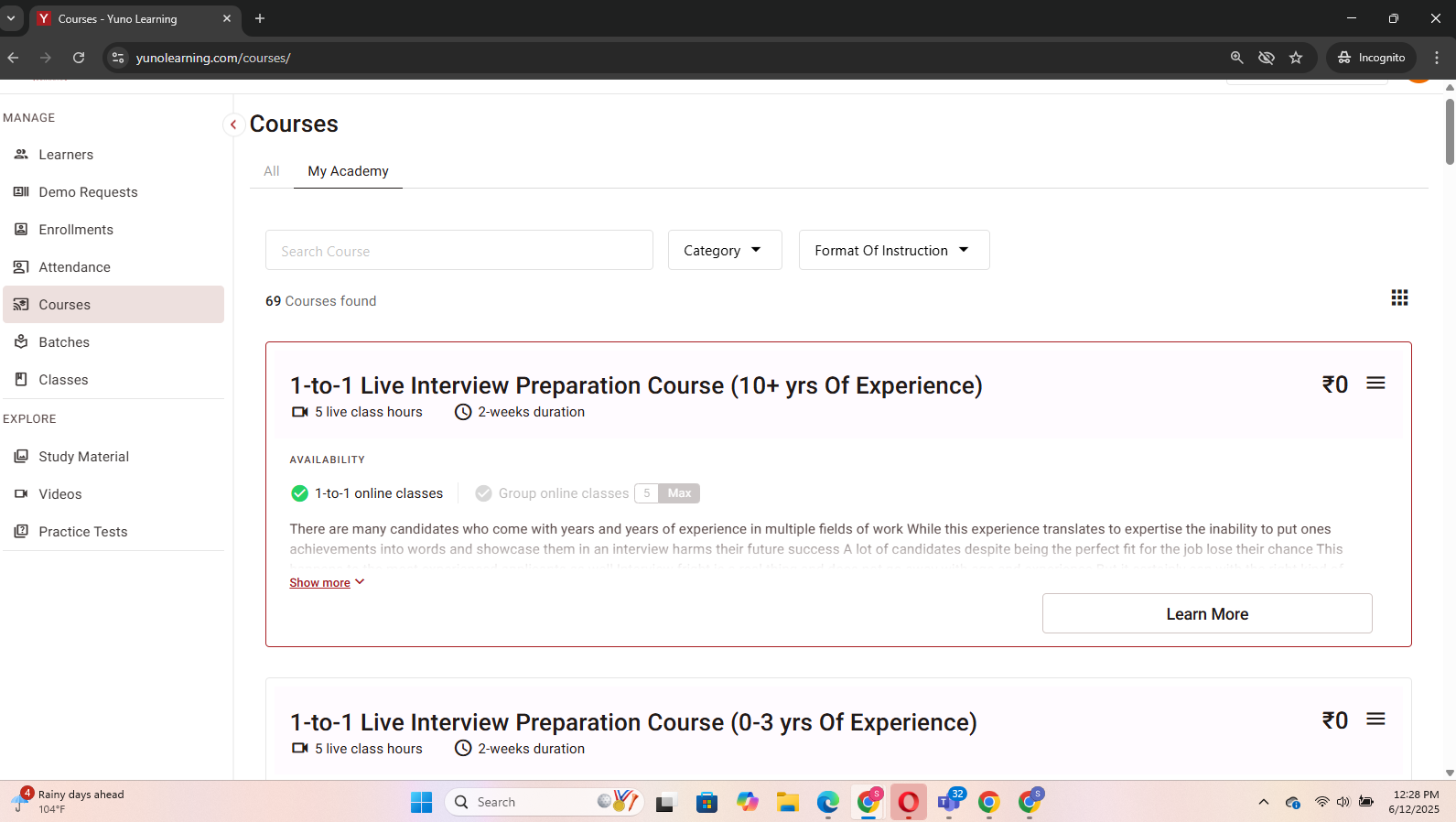The image size is (1456, 822).
Task: Expand the Category dropdown
Action: pos(724,251)
